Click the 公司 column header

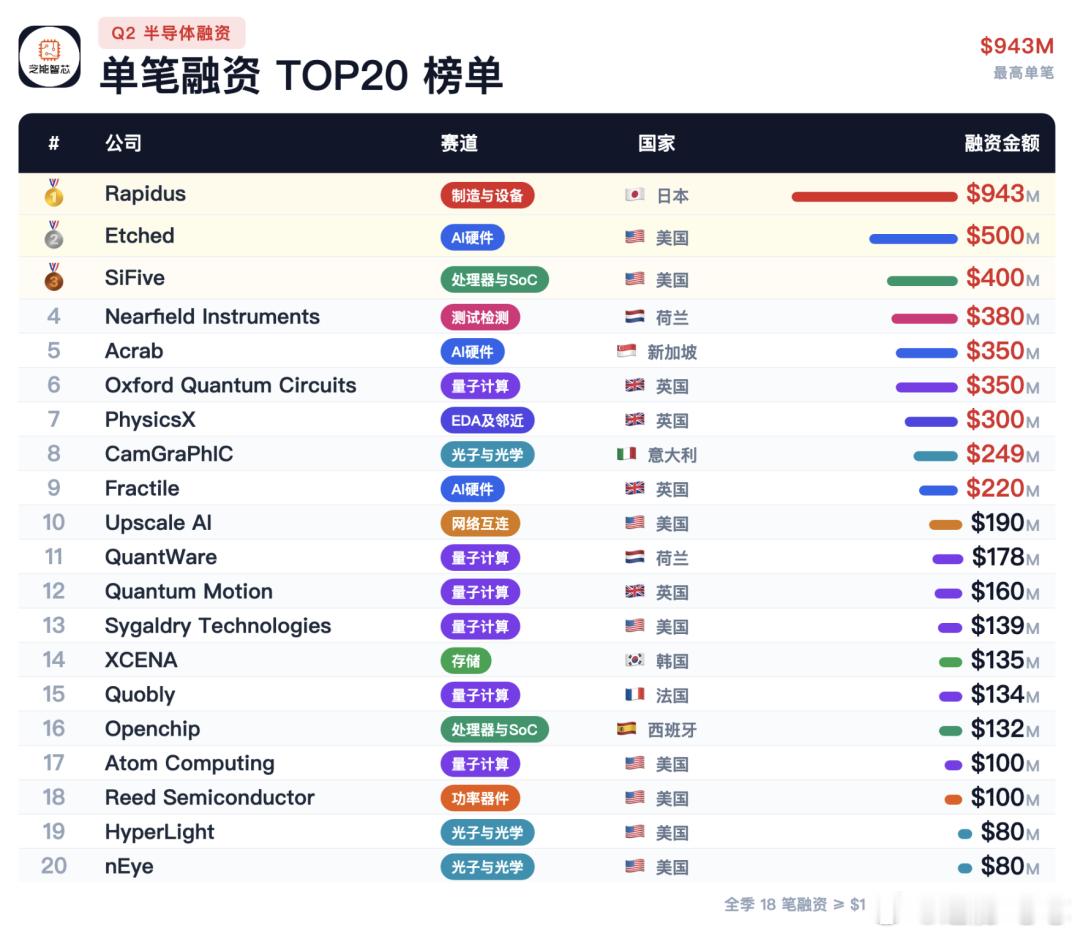pyautogui.click(x=123, y=143)
